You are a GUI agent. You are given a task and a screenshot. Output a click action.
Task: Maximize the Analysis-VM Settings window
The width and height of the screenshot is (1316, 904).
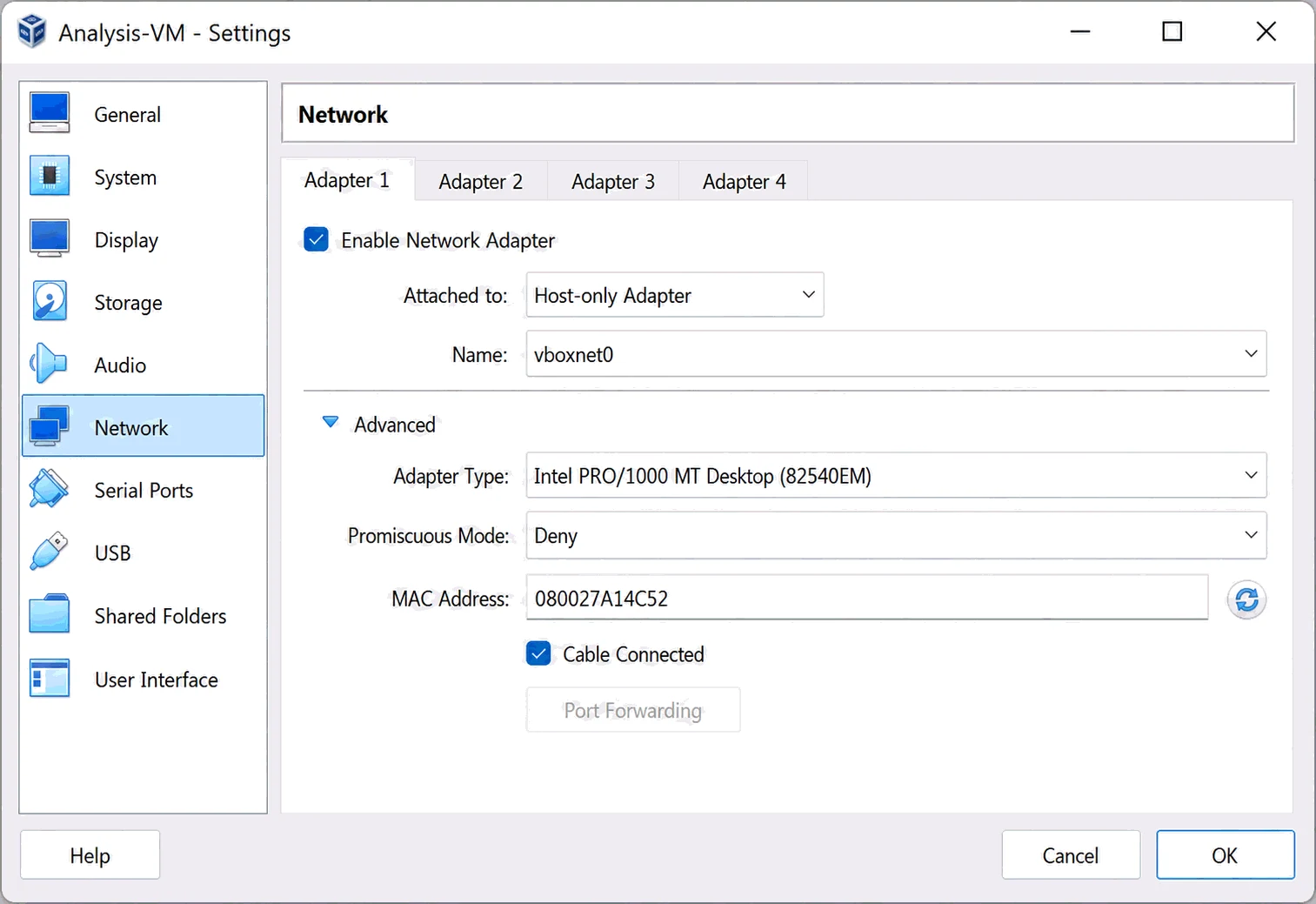[1172, 32]
